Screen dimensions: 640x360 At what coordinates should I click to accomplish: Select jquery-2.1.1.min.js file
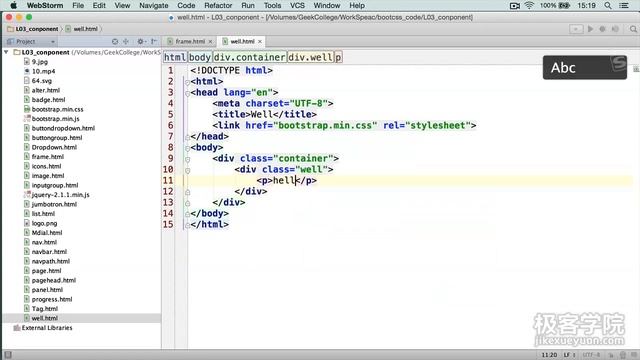point(60,195)
